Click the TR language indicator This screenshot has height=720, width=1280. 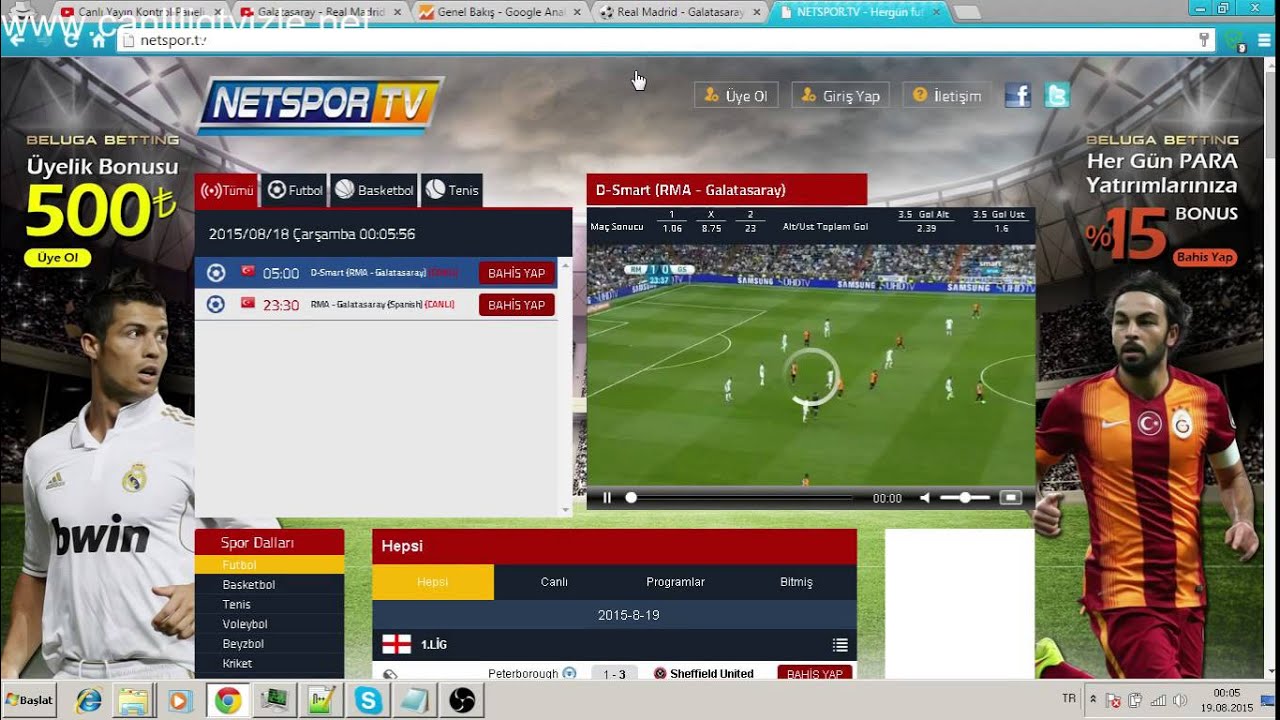click(x=1069, y=699)
